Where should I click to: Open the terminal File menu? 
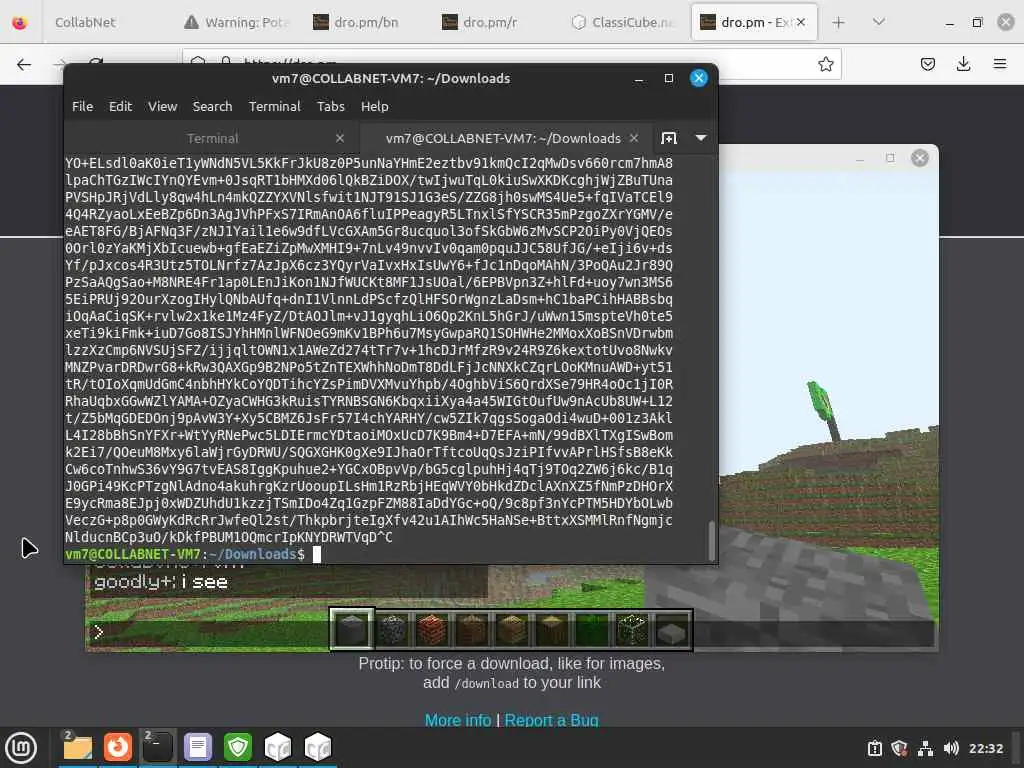click(82, 106)
